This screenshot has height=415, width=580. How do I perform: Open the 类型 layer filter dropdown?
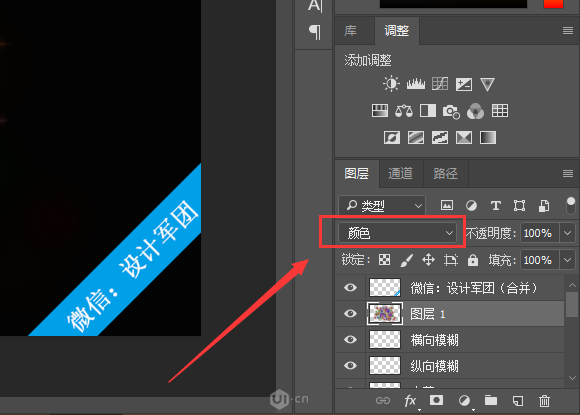382,205
